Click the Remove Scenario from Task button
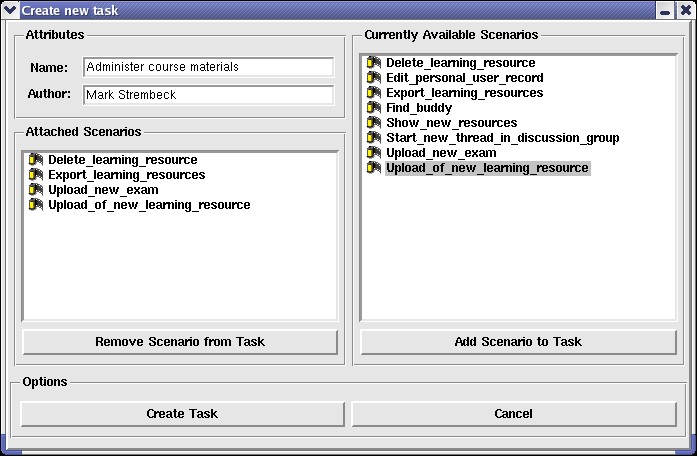The height and width of the screenshot is (456, 697). point(180,342)
